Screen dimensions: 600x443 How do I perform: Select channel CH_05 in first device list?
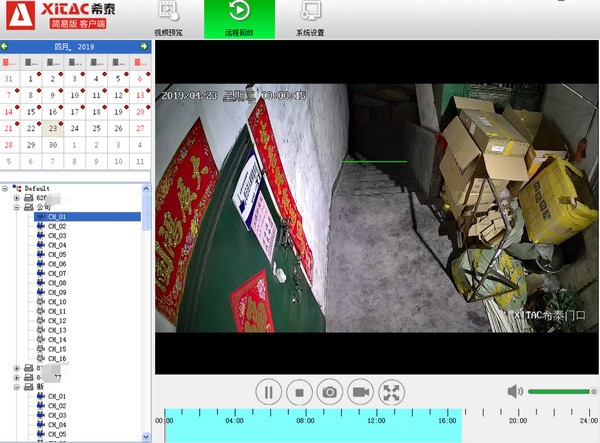tap(57, 254)
